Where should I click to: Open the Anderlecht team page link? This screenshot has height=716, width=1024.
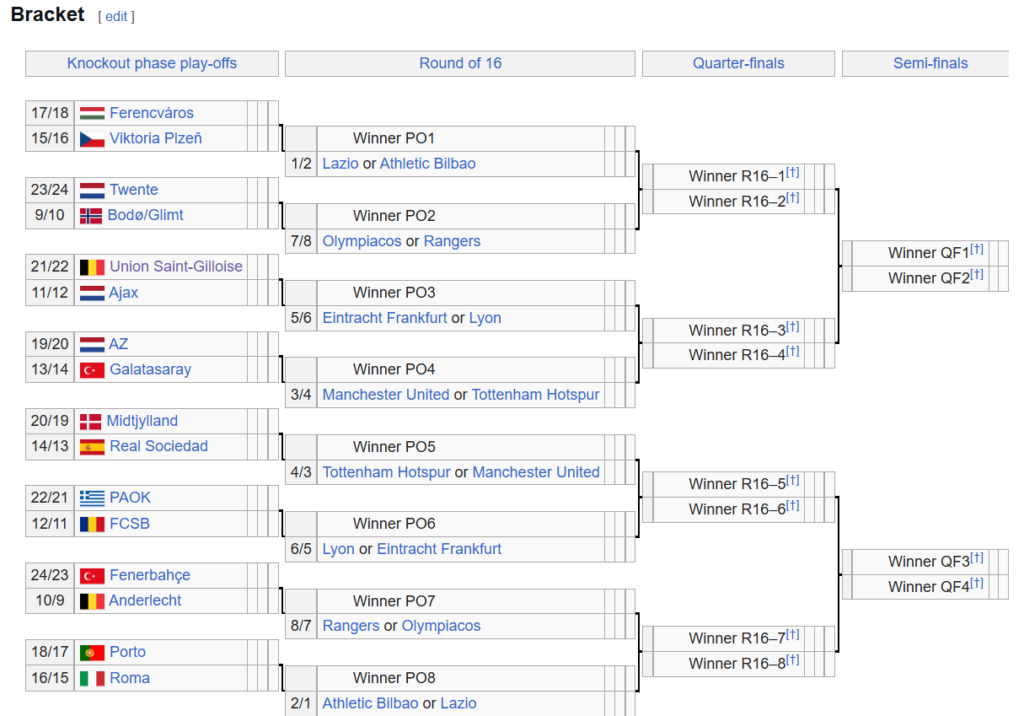[x=145, y=601]
